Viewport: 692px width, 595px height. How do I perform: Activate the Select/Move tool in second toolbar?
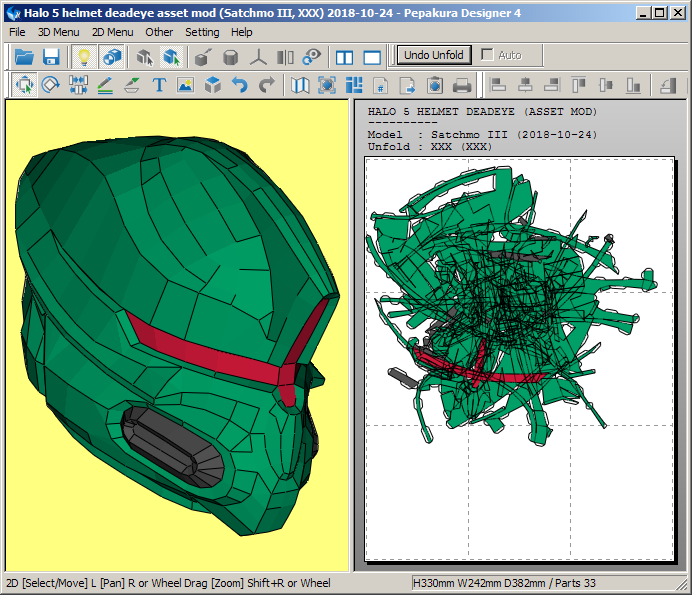pyautogui.click(x=24, y=84)
